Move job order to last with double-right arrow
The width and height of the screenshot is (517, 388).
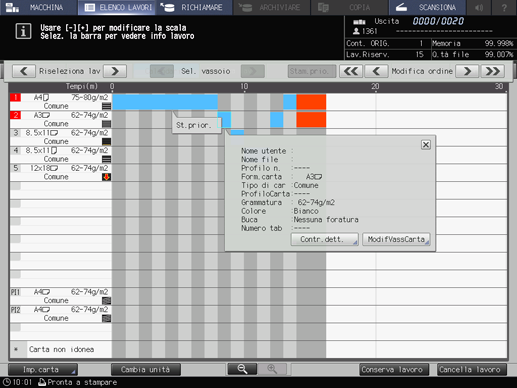pyautogui.click(x=493, y=71)
